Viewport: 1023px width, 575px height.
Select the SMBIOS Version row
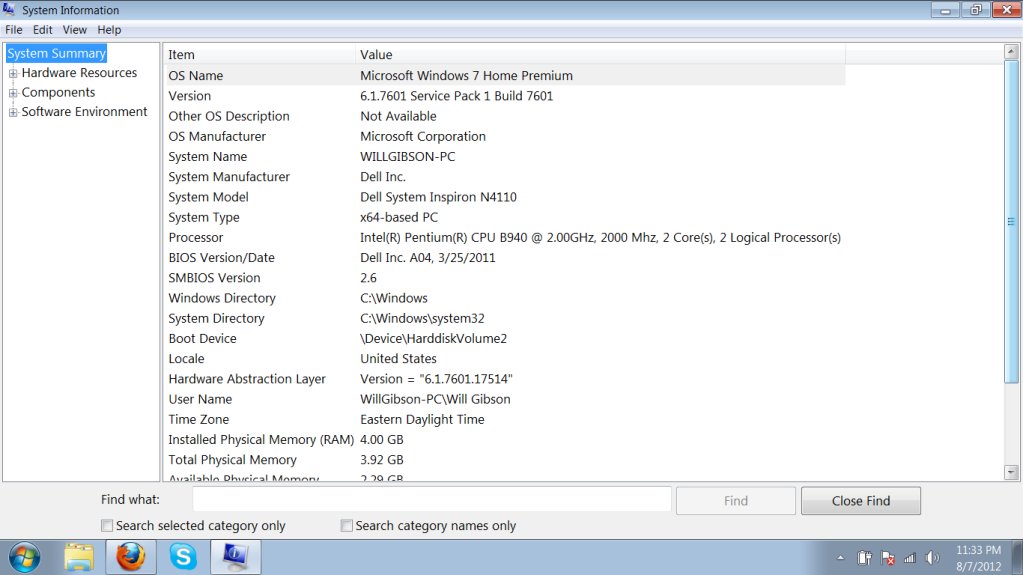click(x=506, y=278)
